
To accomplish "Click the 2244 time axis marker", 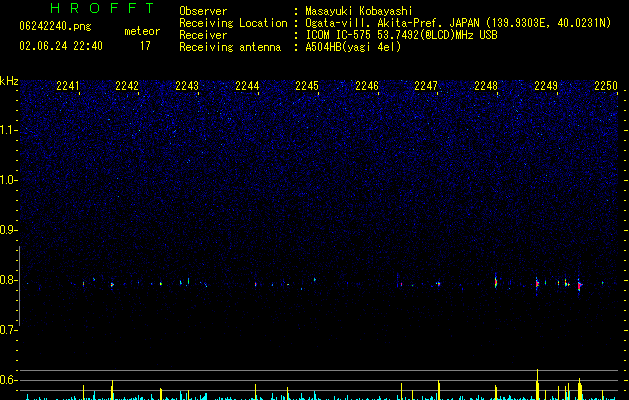I will point(247,86).
